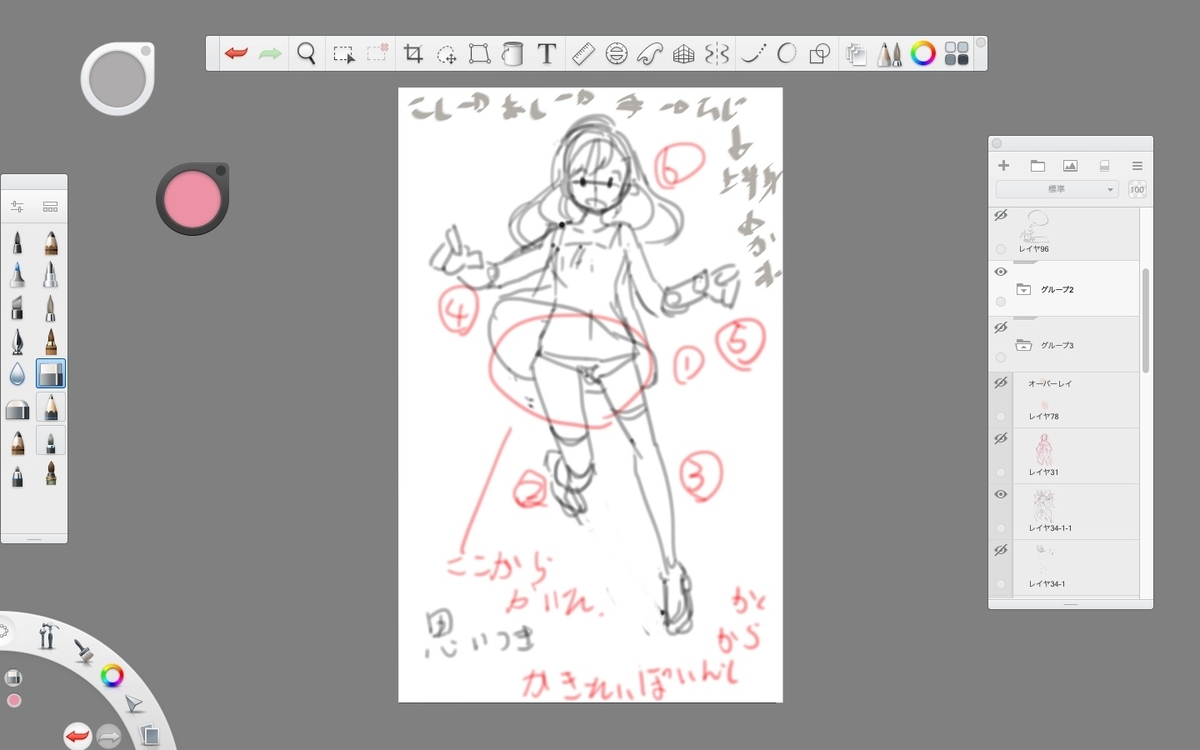
Task: Click the red Undo arrow in the top toolbar
Action: (236, 53)
